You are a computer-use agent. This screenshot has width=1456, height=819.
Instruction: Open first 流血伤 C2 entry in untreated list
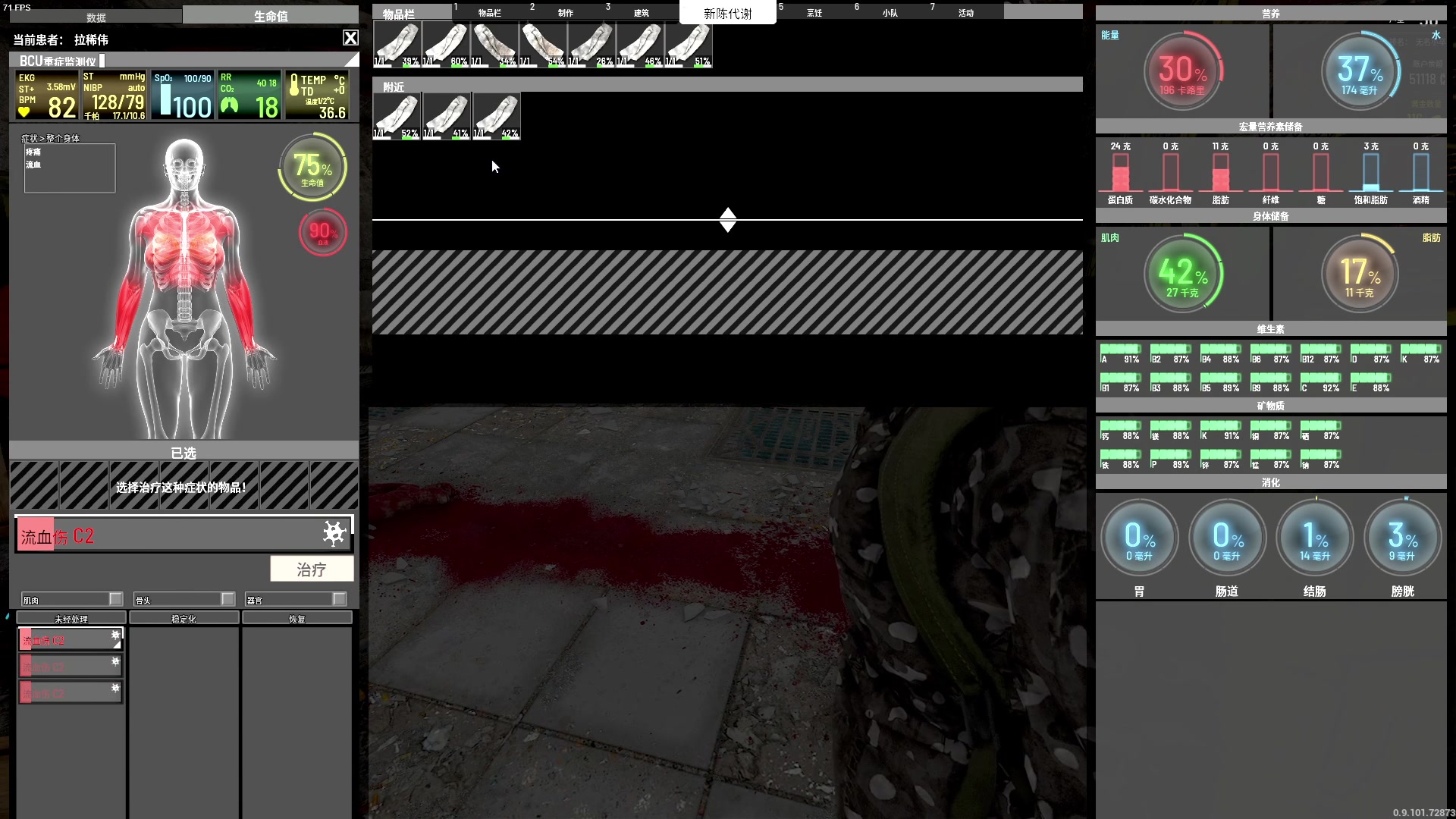[70, 640]
